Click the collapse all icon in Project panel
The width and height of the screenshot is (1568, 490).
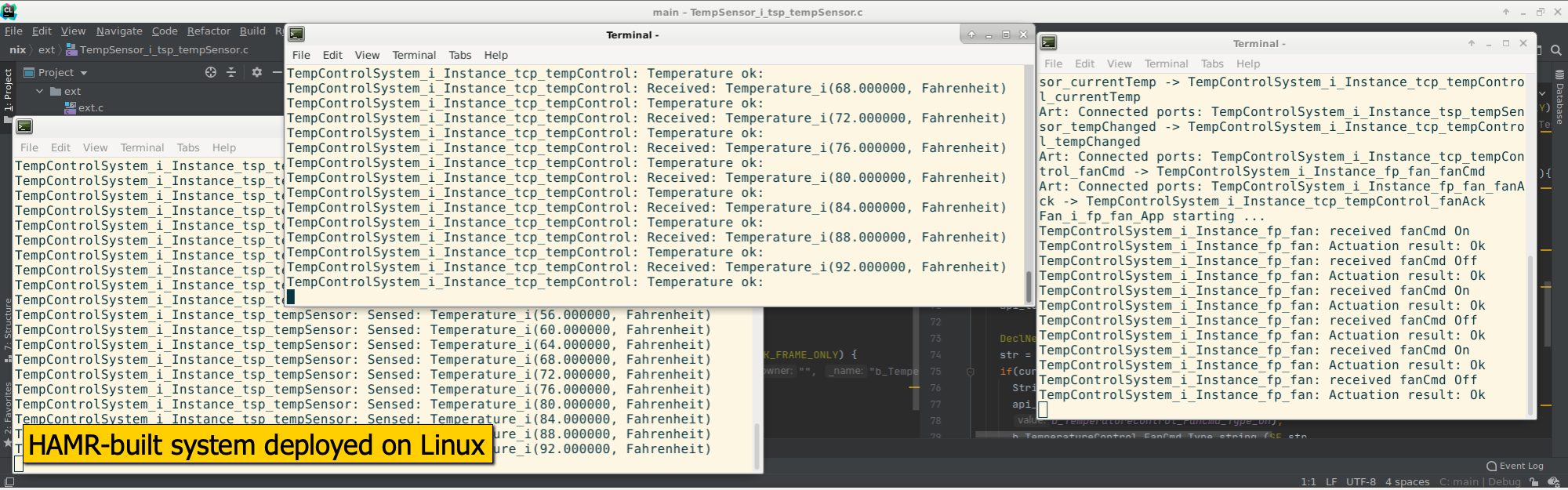(x=231, y=72)
